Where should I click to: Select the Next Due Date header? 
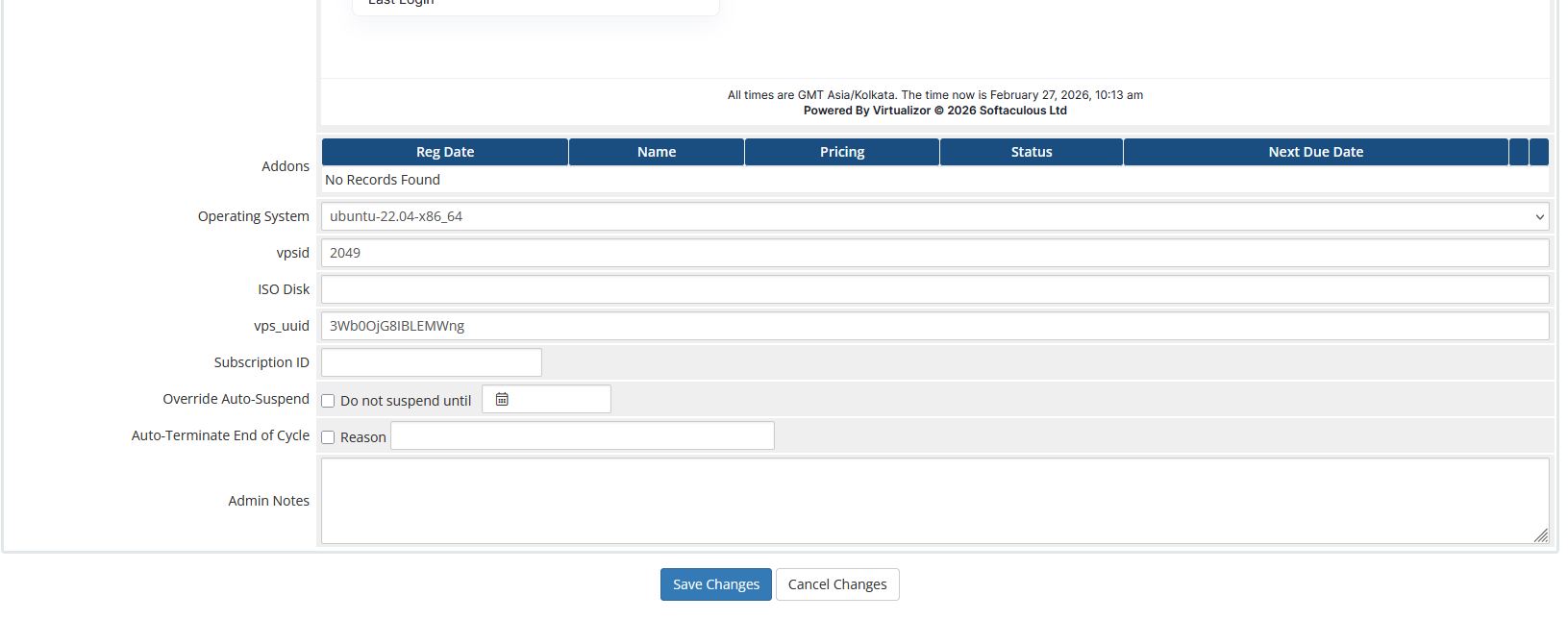point(1314,152)
